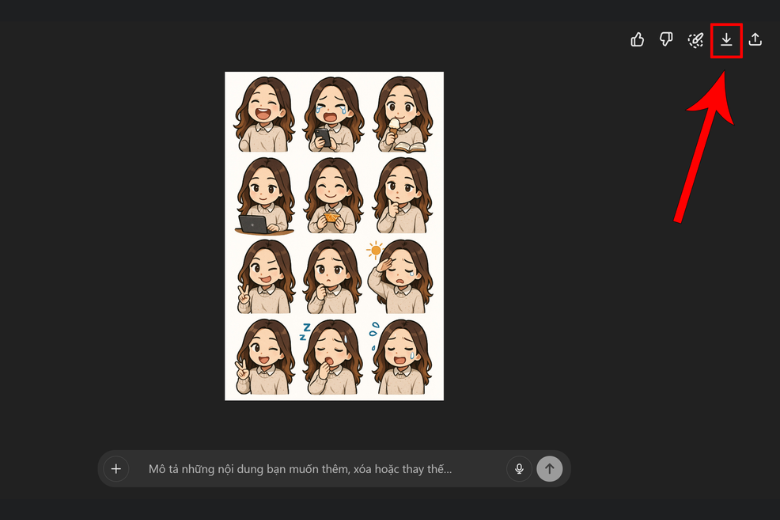Image resolution: width=780 pixels, height=520 pixels.
Task: Click the girl with open book sticker
Action: tap(402, 114)
